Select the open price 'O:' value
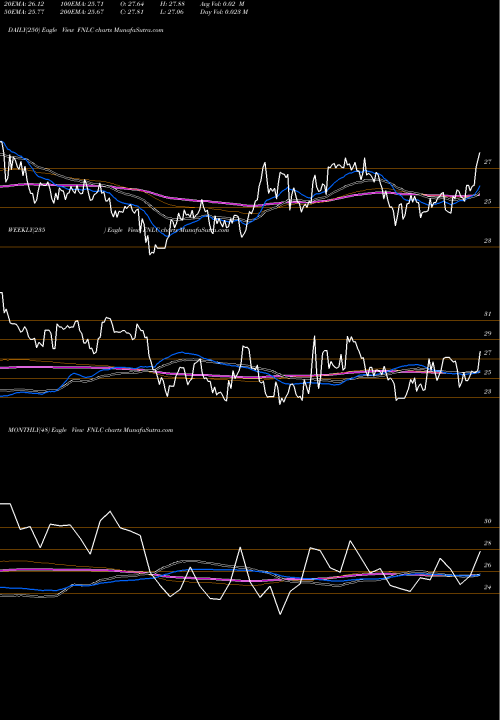The image size is (500, 720). tap(132, 4)
